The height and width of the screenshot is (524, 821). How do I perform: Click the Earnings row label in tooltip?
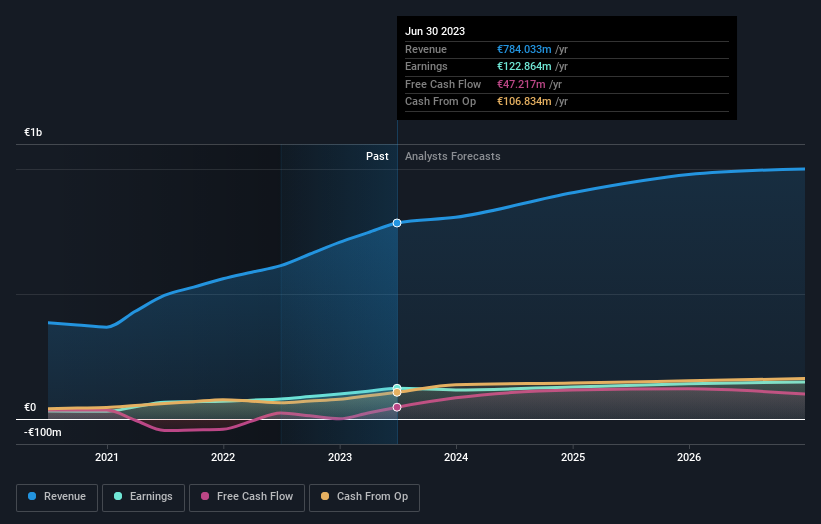(x=426, y=66)
